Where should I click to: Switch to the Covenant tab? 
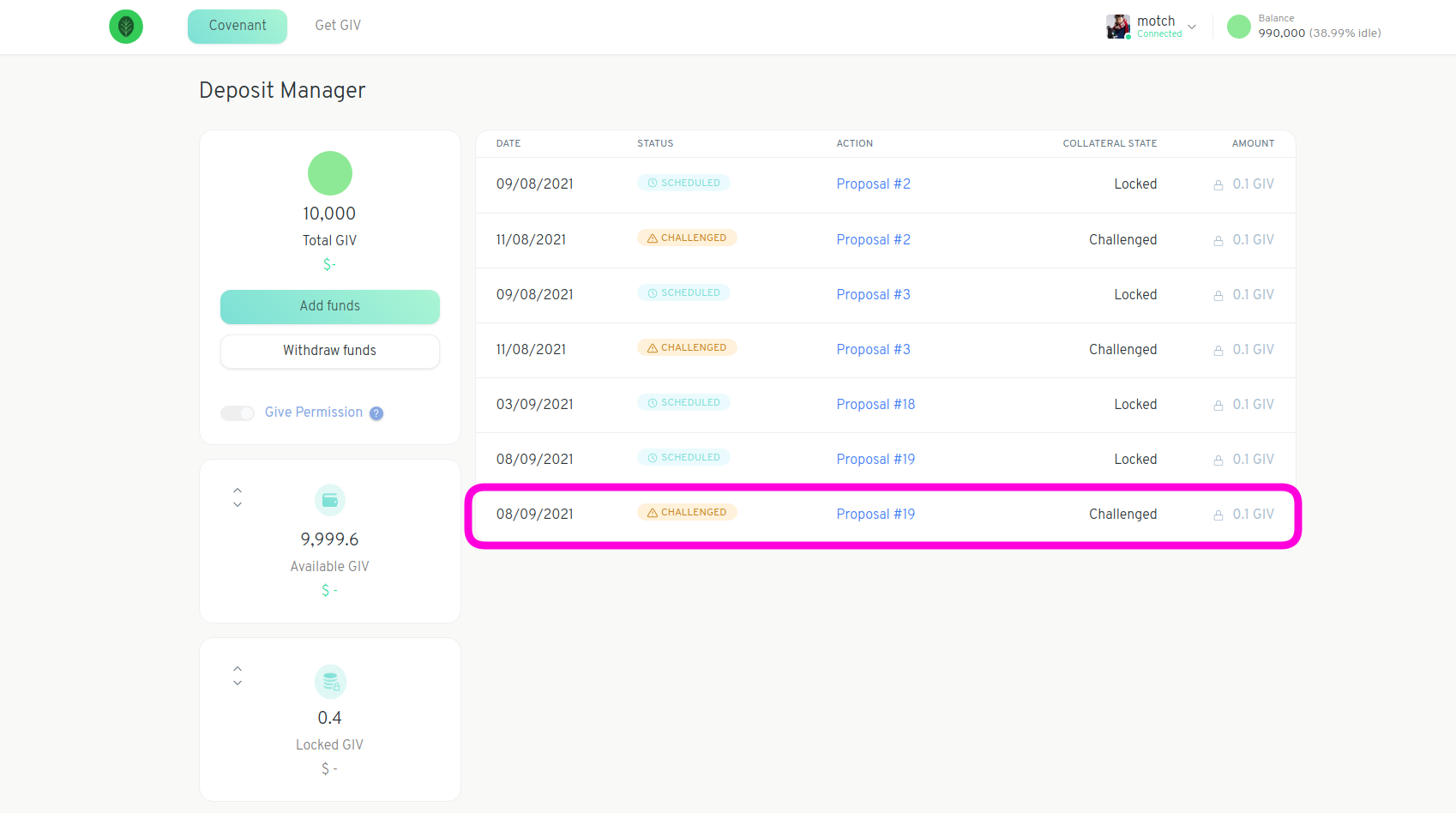tap(238, 26)
